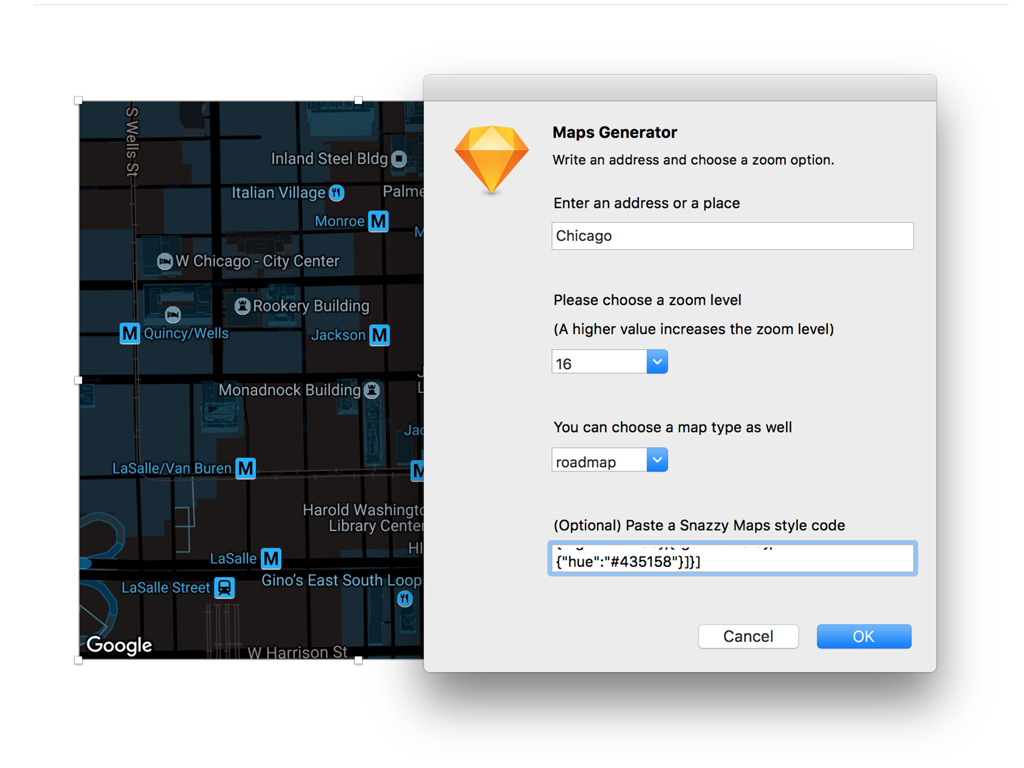Image resolution: width=1024 pixels, height=768 pixels.
Task: Click the Chicago address input field
Action: [732, 236]
